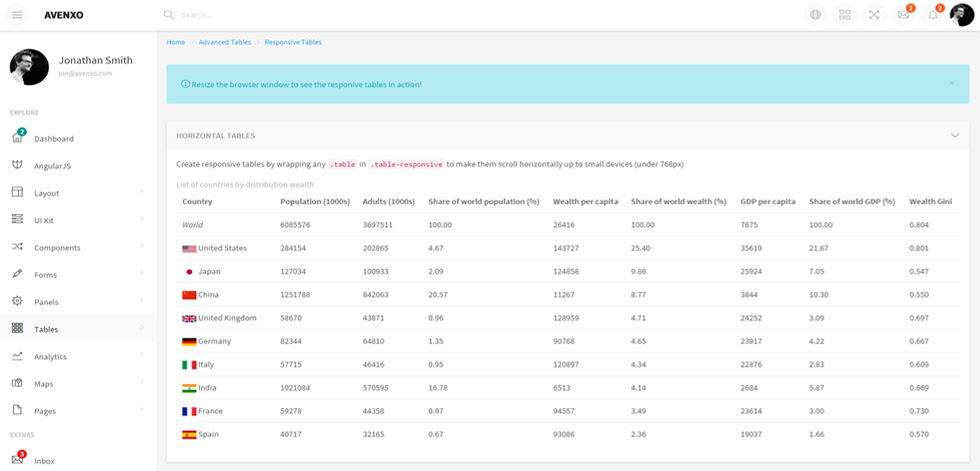The image size is (980, 471).
Task: Collapse the Horizontal Tables panel
Action: [x=954, y=136]
